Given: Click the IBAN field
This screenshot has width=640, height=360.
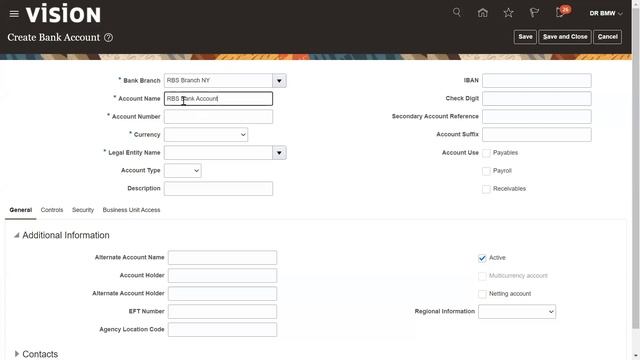Looking at the screenshot, I should pos(537,80).
